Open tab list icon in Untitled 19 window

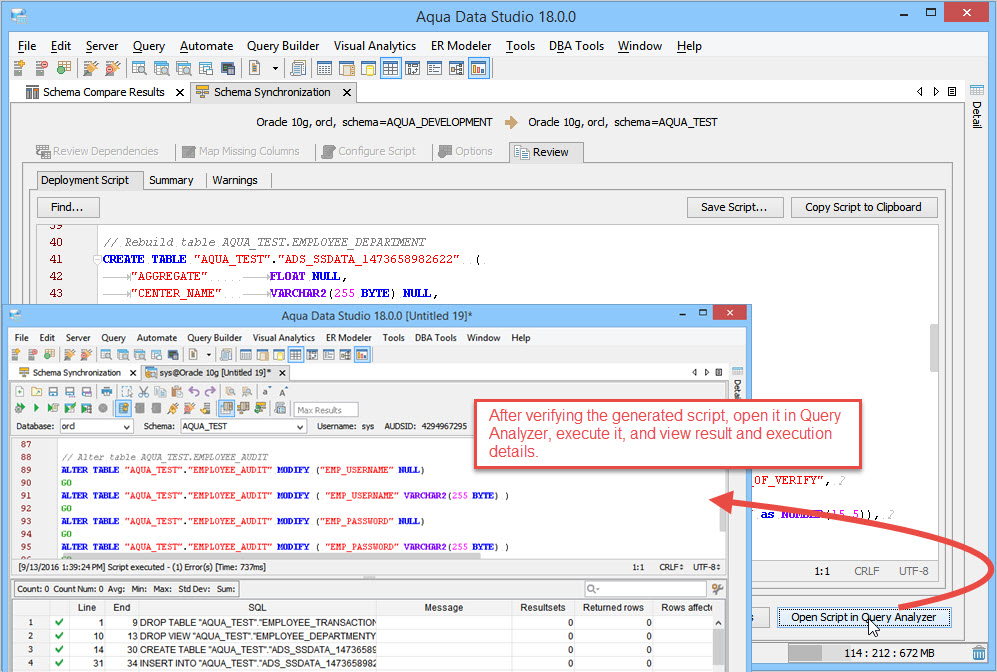click(x=719, y=372)
